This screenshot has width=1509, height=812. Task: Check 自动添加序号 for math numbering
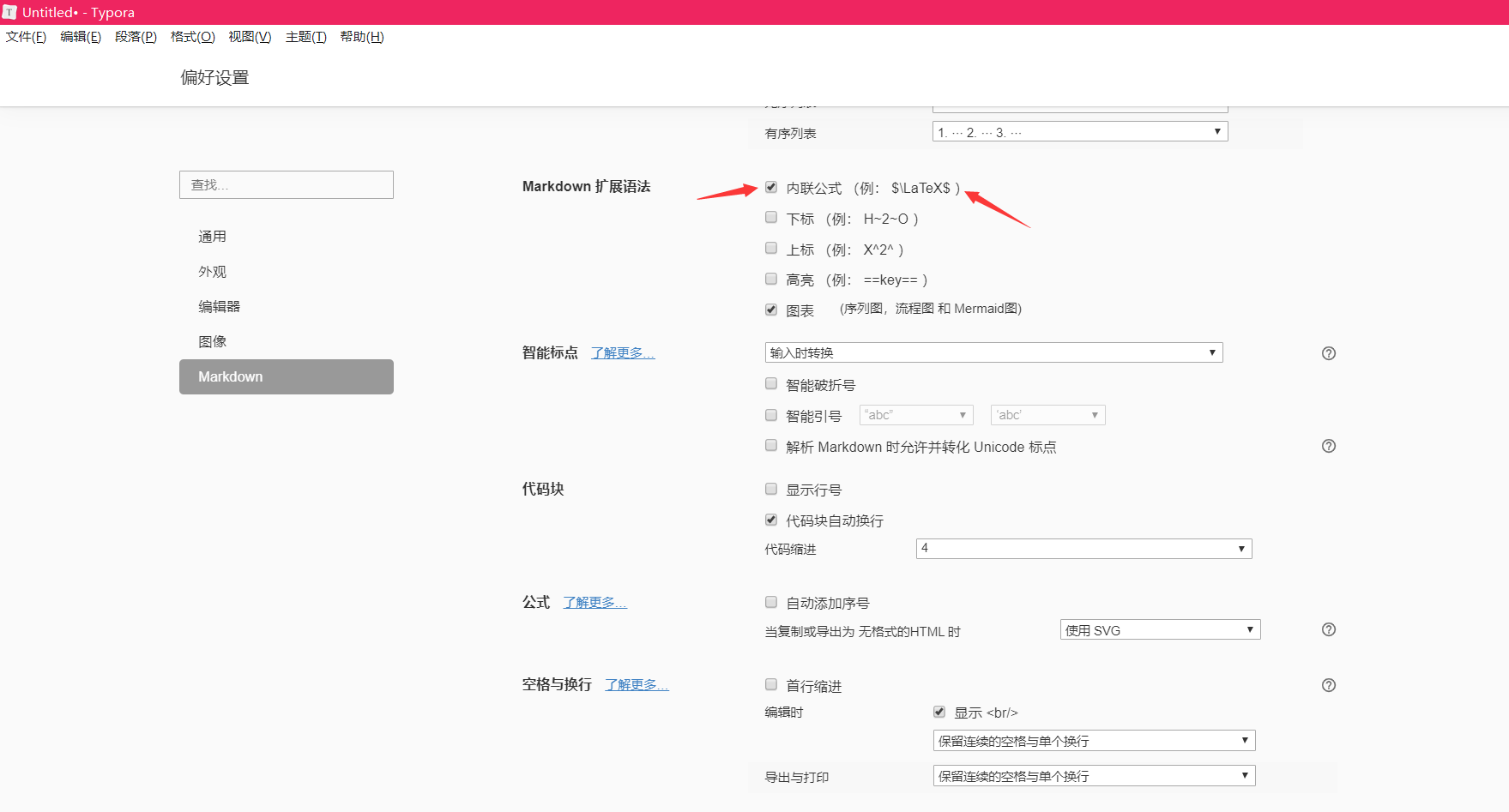770,602
